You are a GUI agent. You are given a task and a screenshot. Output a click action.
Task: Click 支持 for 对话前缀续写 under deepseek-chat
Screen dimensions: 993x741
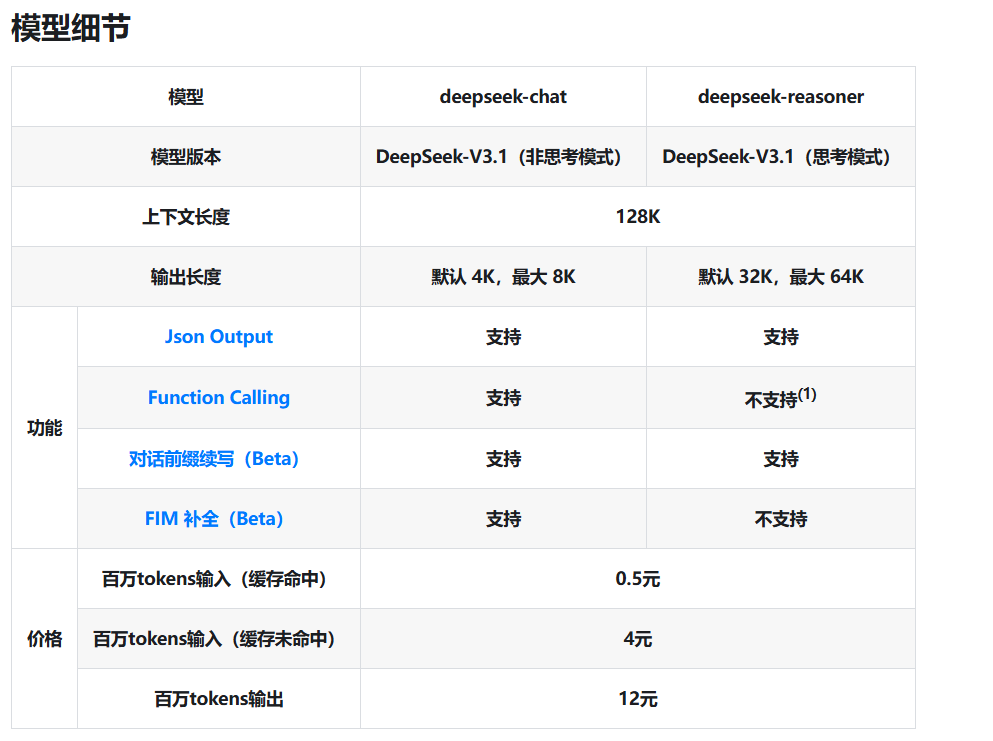(x=503, y=459)
